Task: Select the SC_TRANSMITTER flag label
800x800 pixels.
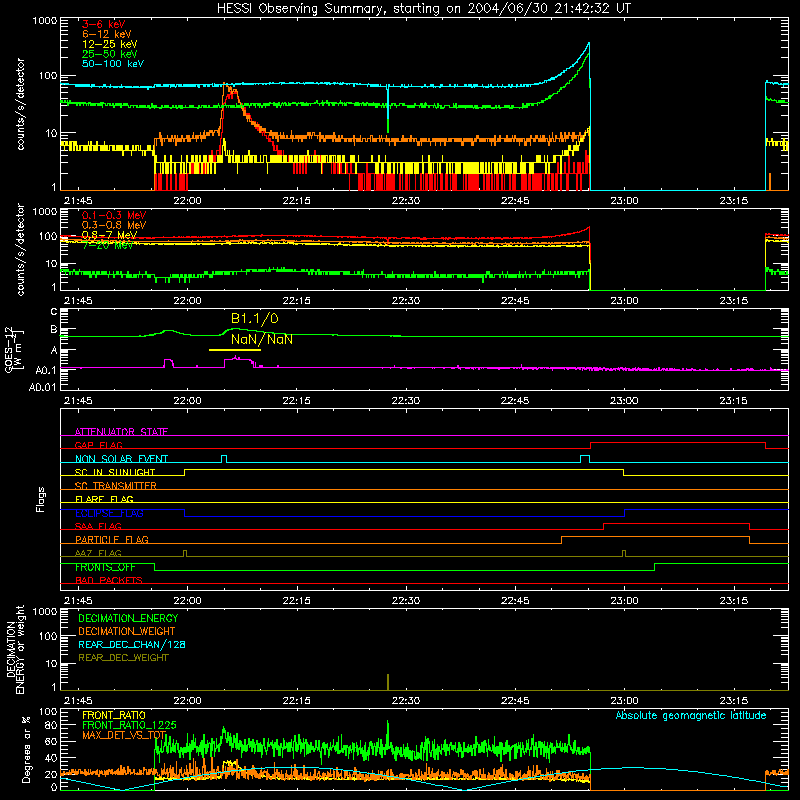Action: (x=115, y=486)
